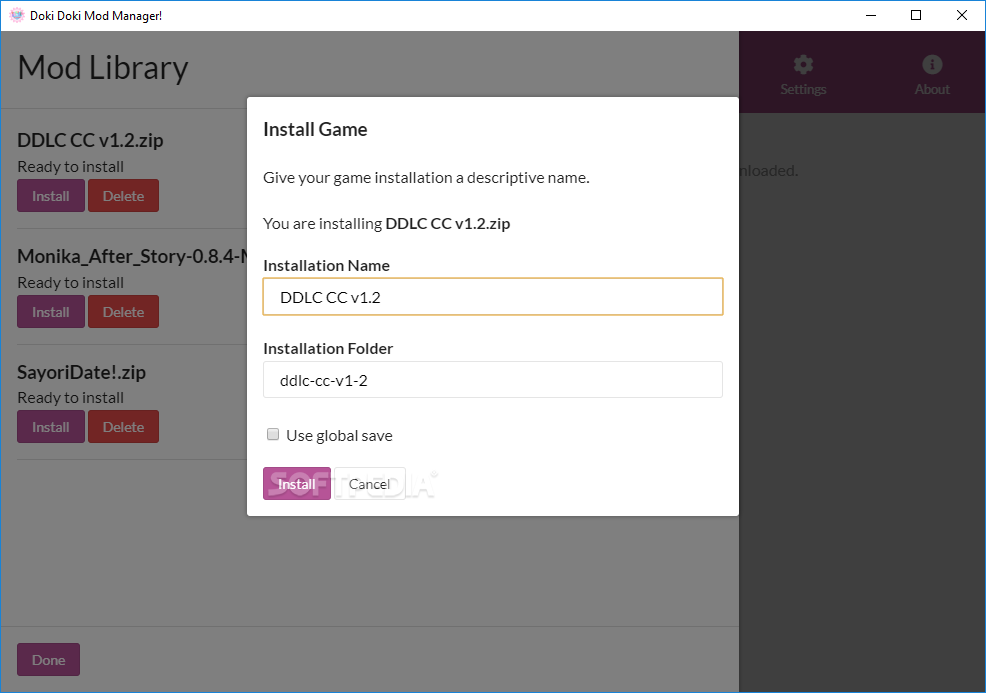Viewport: 986px width, 693px height.
Task: Delete the SayoriDate!.zip mod
Action: (123, 427)
